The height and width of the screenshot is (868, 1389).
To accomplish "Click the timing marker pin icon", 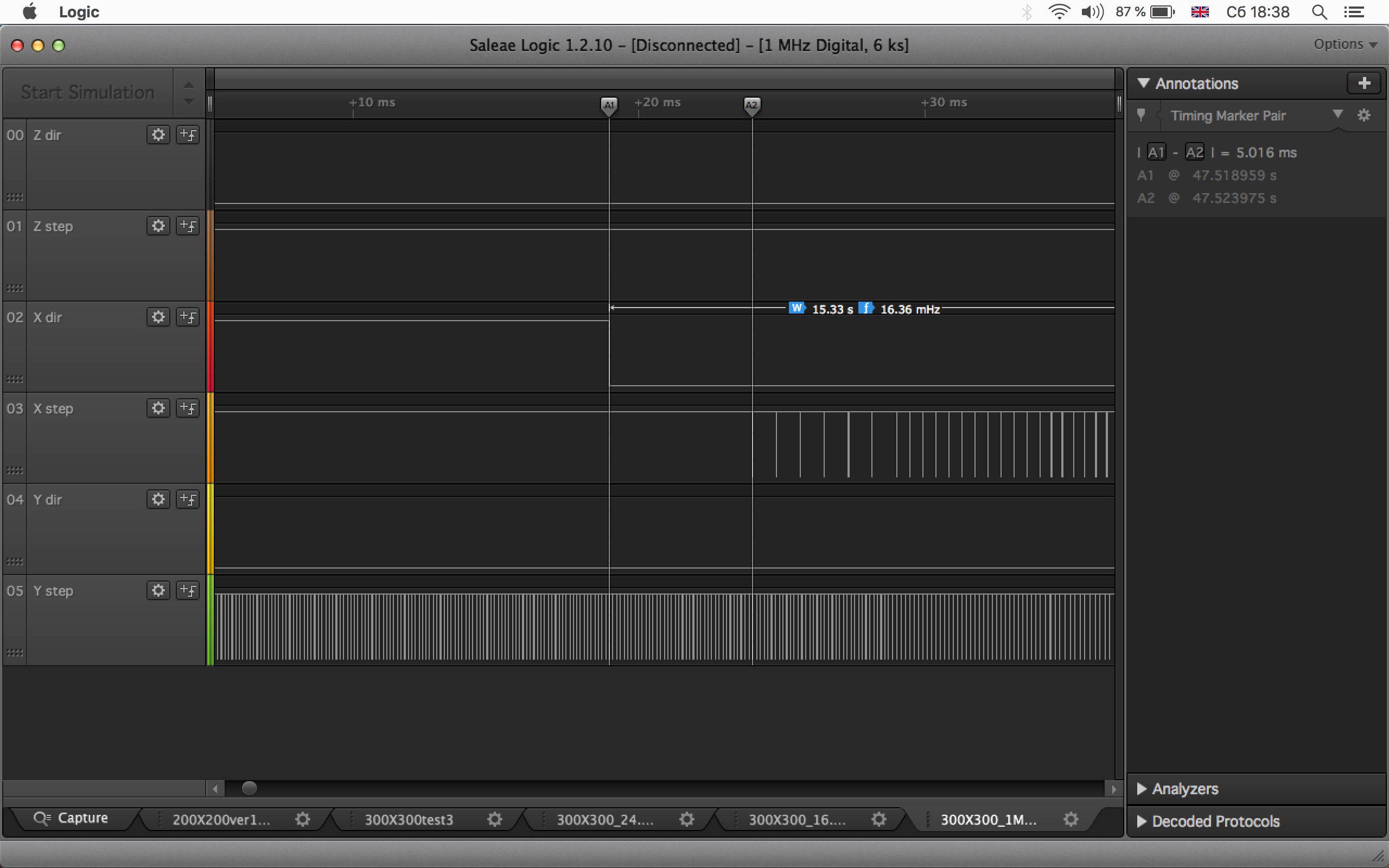I will click(x=1141, y=116).
